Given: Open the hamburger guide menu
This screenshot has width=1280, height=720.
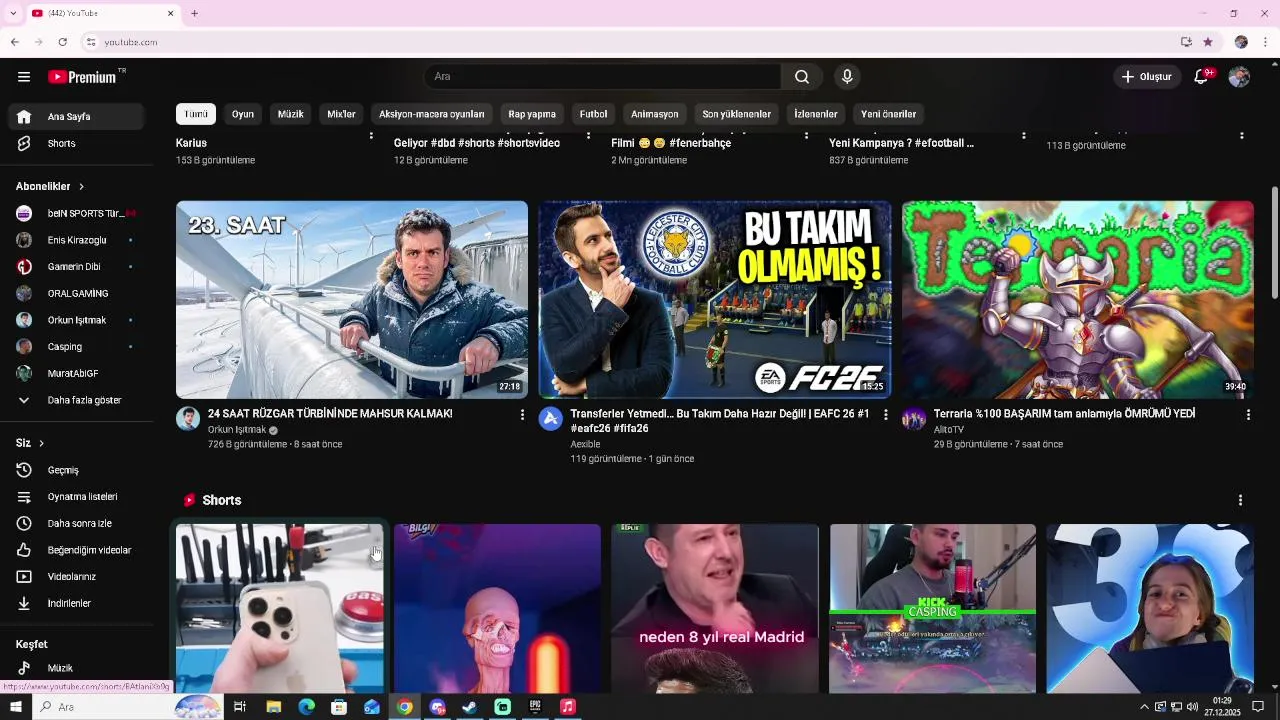Looking at the screenshot, I should point(24,77).
